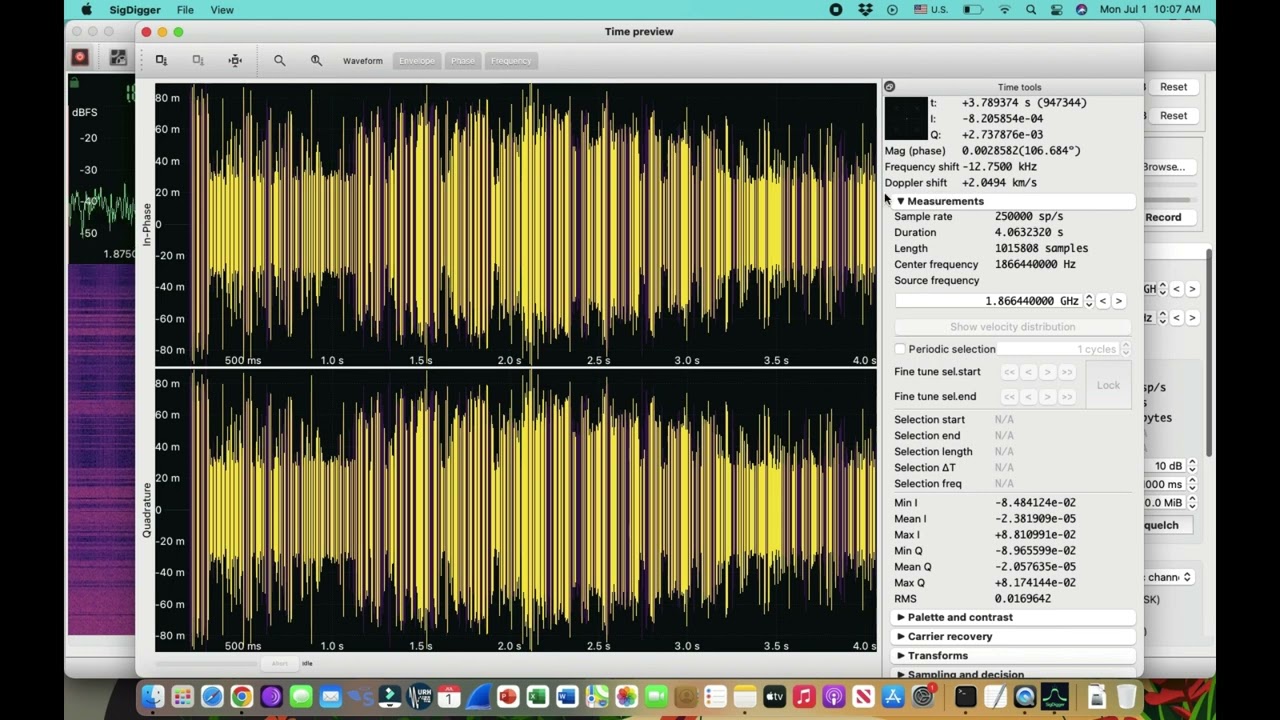Open the Apple menu
Screen dimensions: 1280x720
(x=87, y=10)
